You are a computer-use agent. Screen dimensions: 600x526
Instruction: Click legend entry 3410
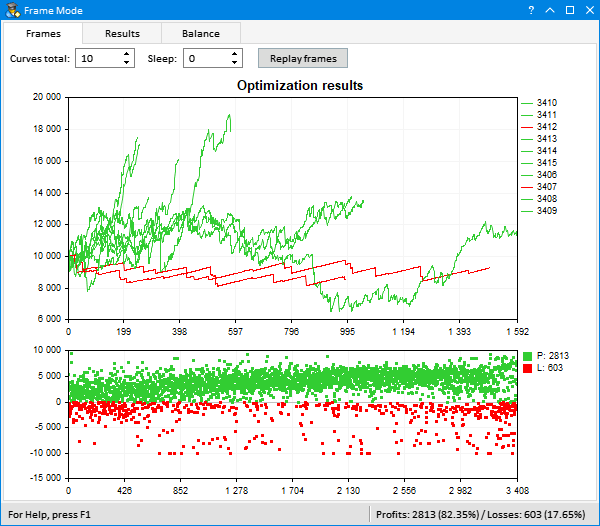point(539,103)
